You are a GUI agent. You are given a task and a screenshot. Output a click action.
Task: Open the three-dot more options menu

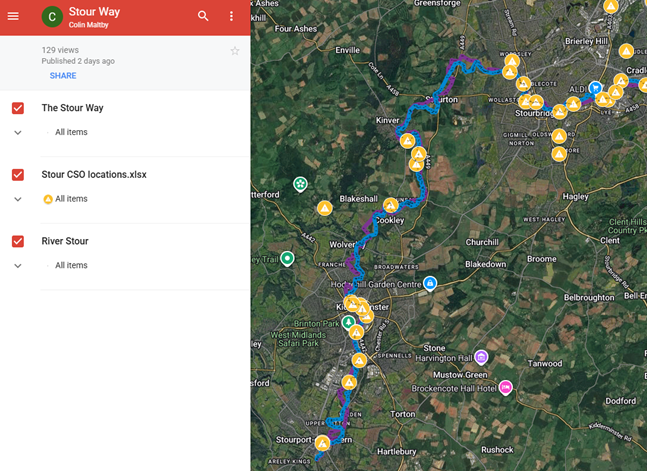point(232,16)
